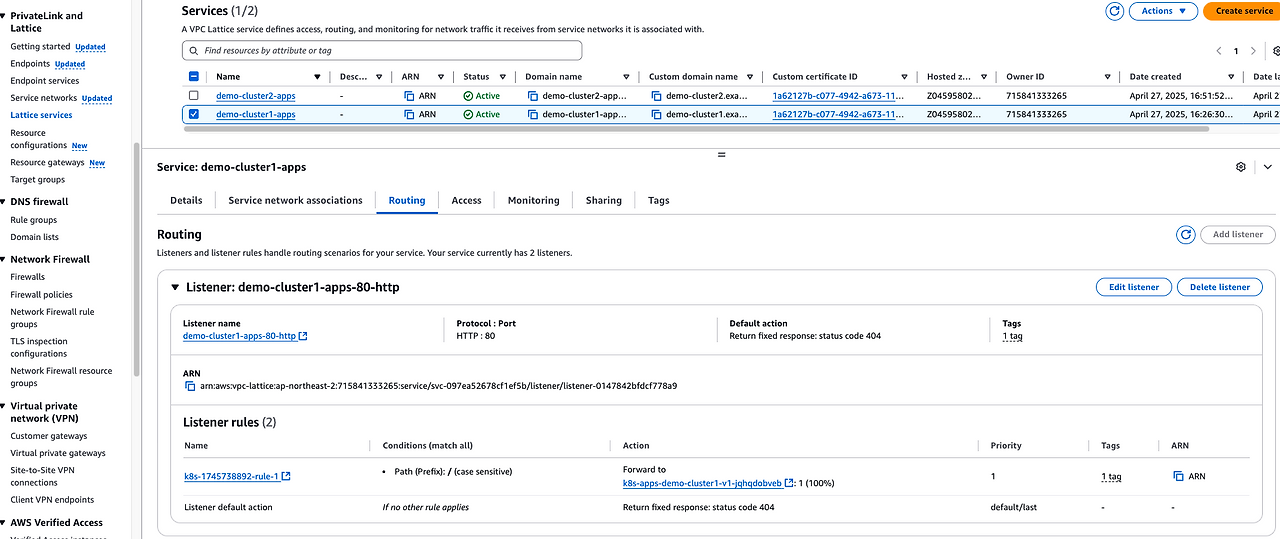Open target group k8s-apps-demo-cluster1-v1-jqhqdobveb link
The image size is (1280, 539).
coord(709,483)
